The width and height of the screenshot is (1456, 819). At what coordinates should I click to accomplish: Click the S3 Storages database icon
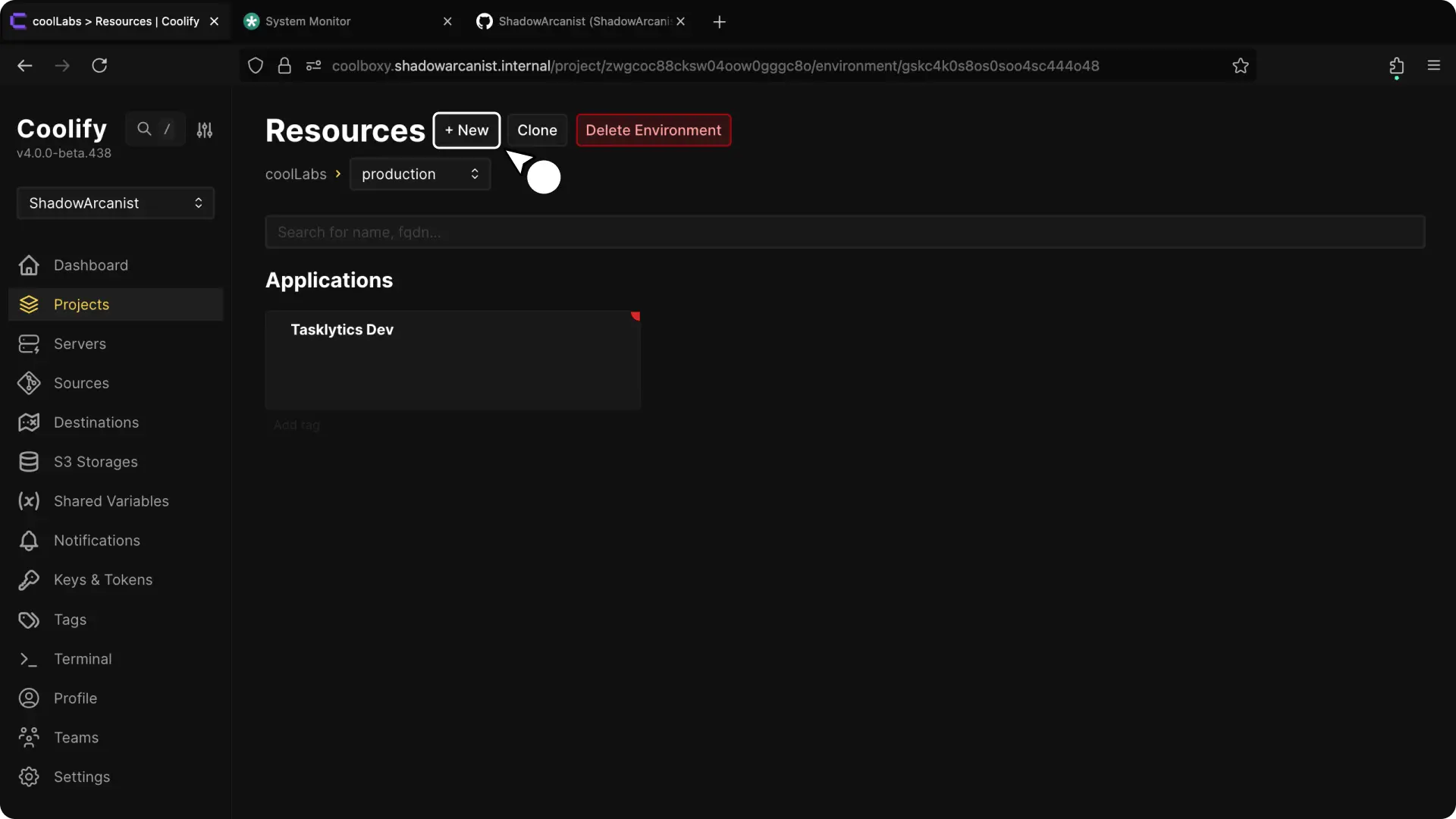[x=29, y=462]
